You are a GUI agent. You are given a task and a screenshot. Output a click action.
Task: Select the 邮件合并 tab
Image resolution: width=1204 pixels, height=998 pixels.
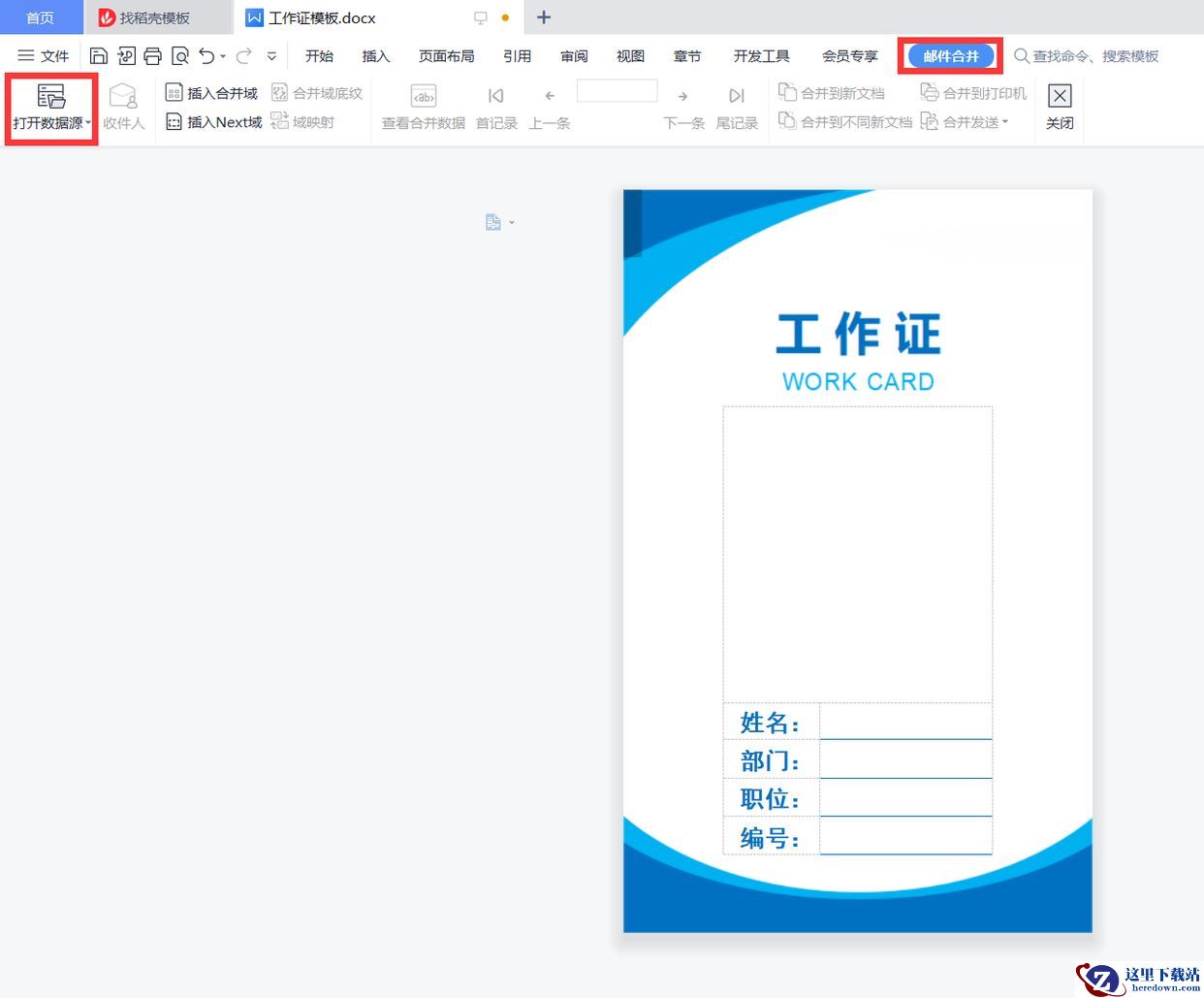click(x=951, y=56)
